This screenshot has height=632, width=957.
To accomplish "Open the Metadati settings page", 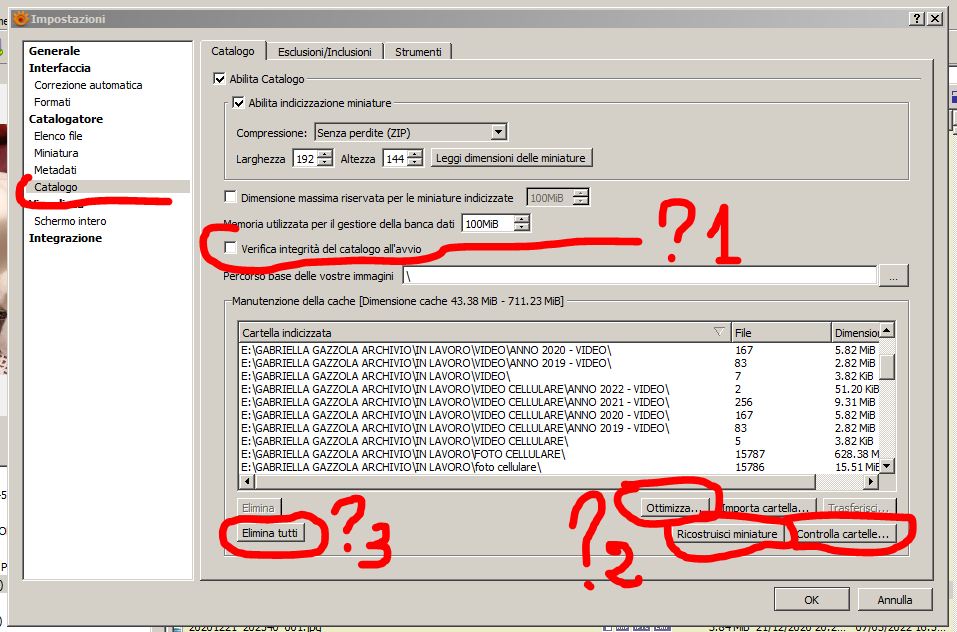I will click(56, 170).
